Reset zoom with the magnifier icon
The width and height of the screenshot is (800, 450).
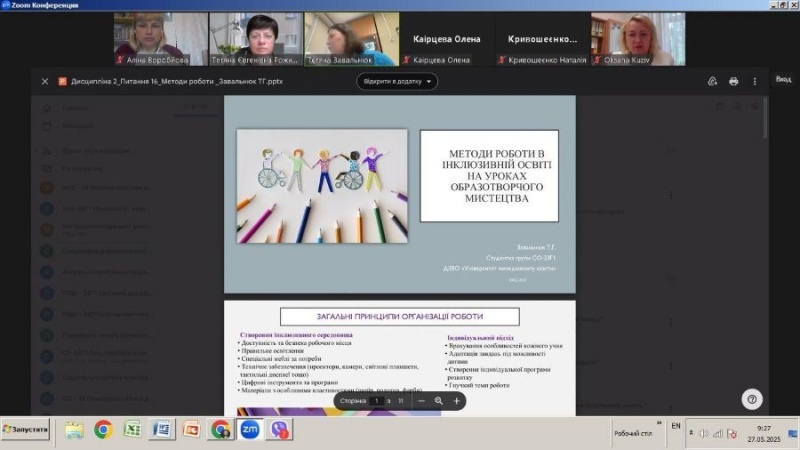click(439, 400)
